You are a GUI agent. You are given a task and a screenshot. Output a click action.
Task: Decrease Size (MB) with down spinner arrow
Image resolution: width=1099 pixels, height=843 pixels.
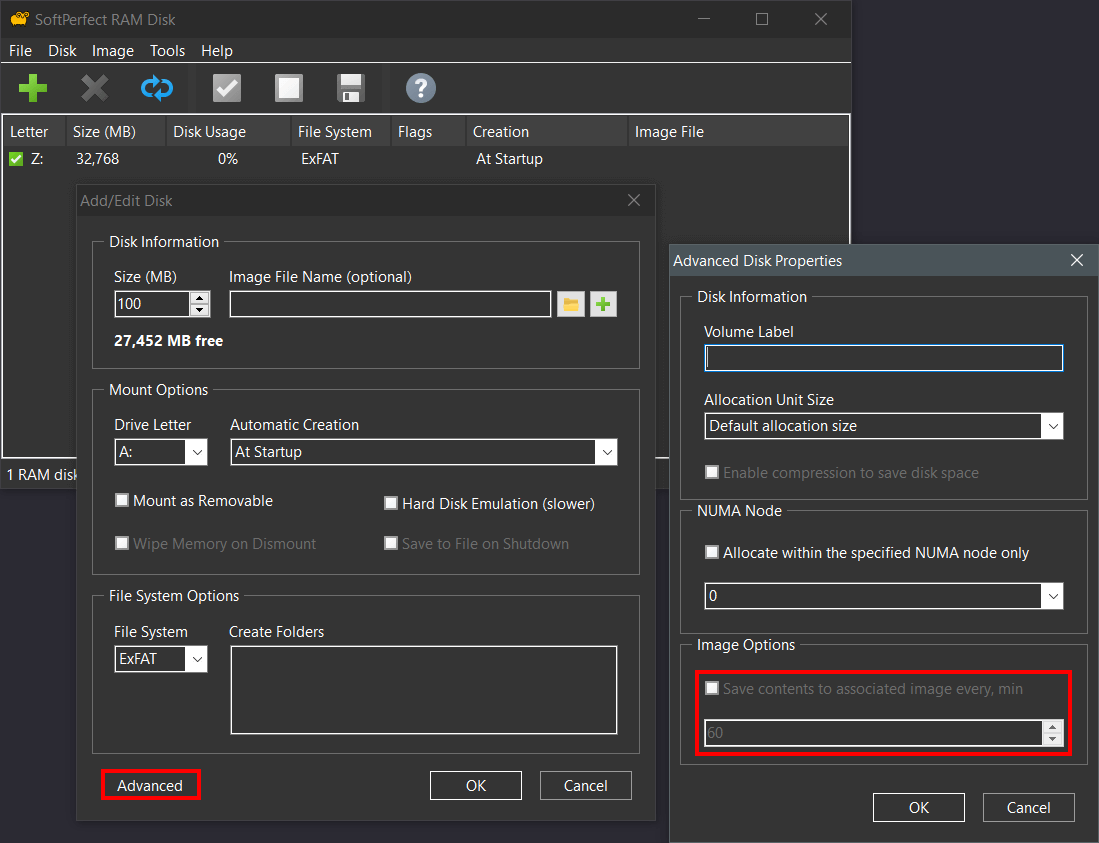200,310
